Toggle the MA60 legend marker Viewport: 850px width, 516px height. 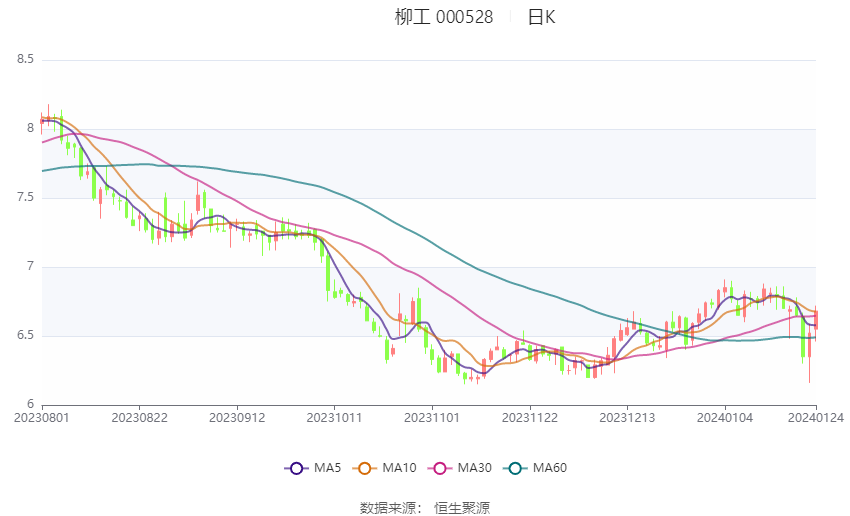click(515, 468)
